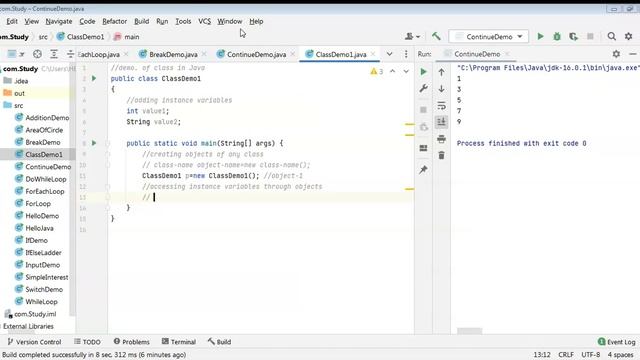Run the main method from the gutter
Viewport: 640px width, 360px height.
[x=94, y=143]
